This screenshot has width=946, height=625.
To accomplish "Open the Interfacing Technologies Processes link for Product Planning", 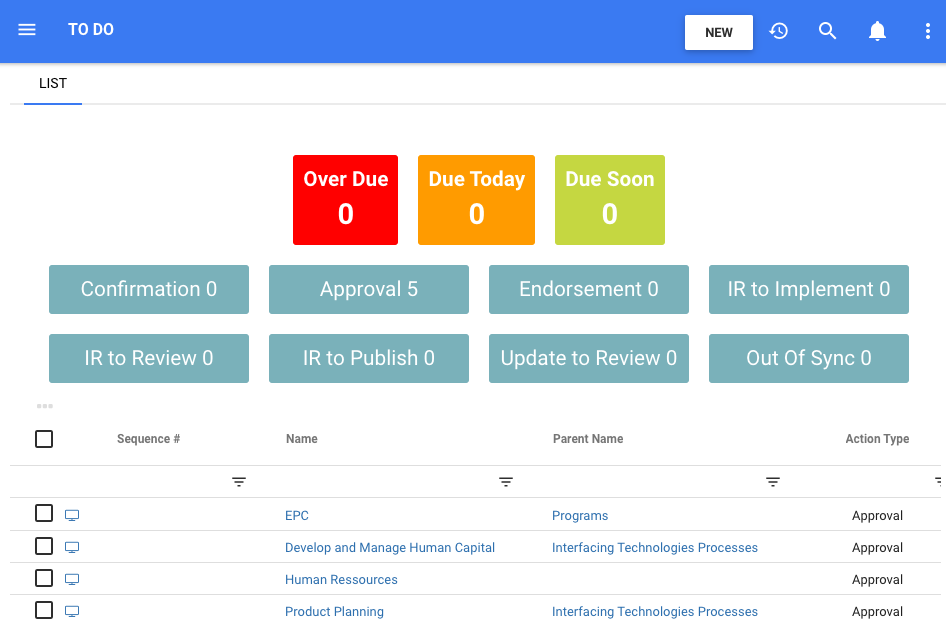I will coord(655,612).
